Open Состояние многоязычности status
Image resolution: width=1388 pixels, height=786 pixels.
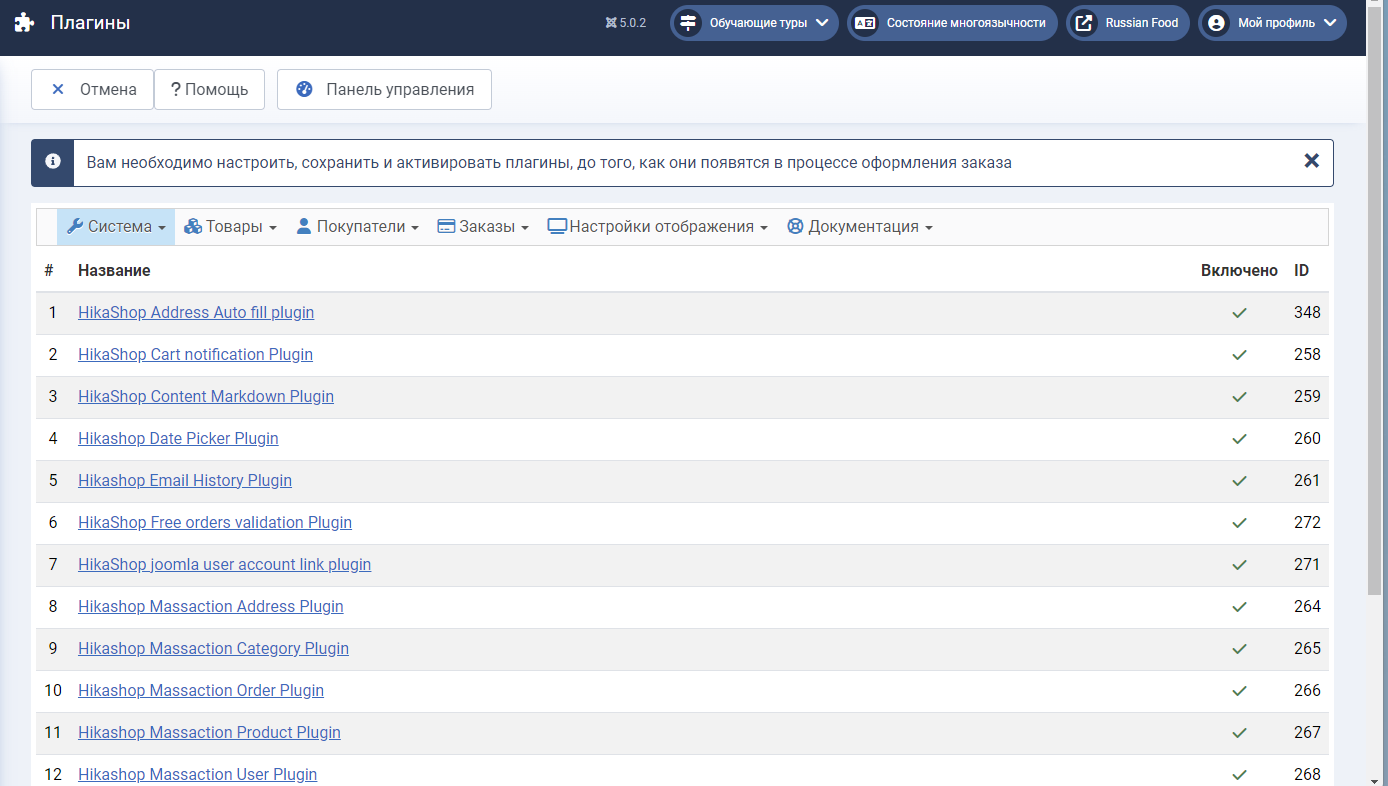[952, 23]
